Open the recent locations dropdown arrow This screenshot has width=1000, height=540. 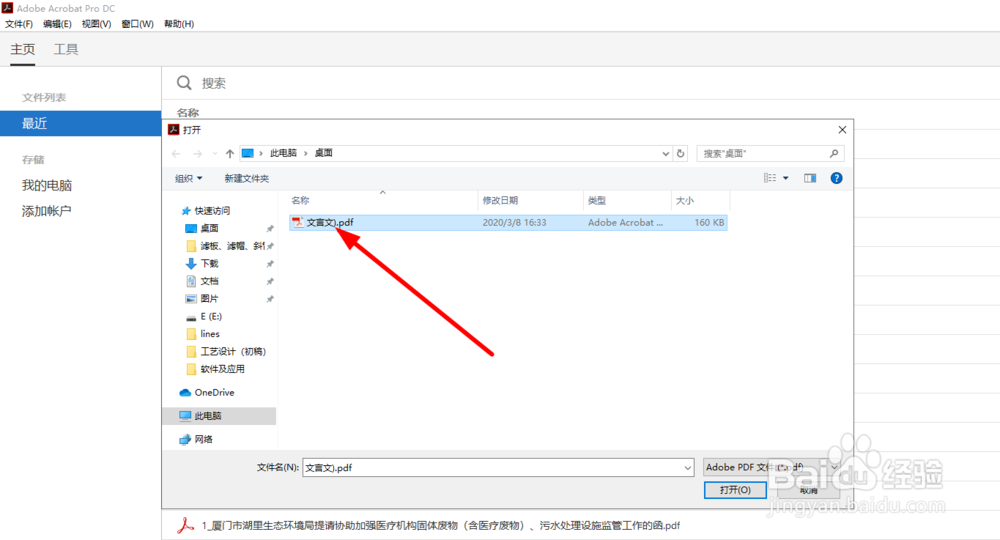pos(214,154)
